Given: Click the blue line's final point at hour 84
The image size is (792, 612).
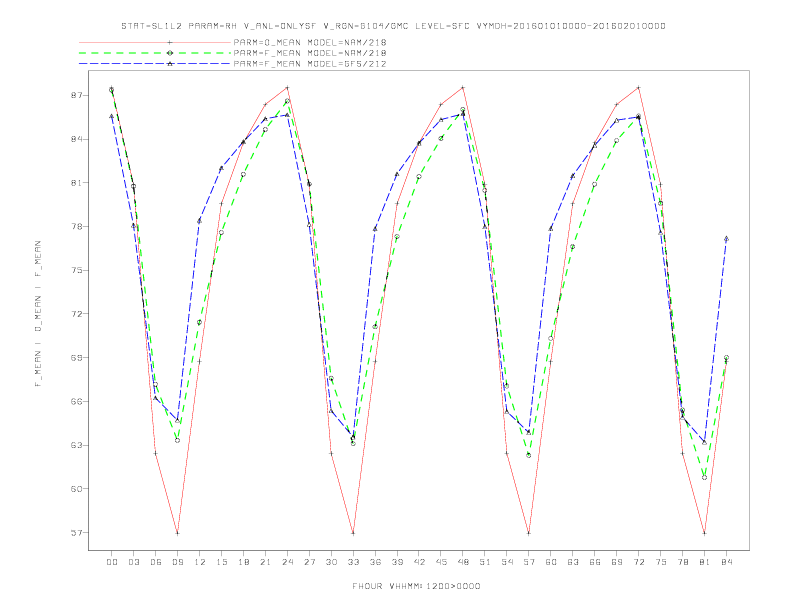Looking at the screenshot, I should pos(726,238).
